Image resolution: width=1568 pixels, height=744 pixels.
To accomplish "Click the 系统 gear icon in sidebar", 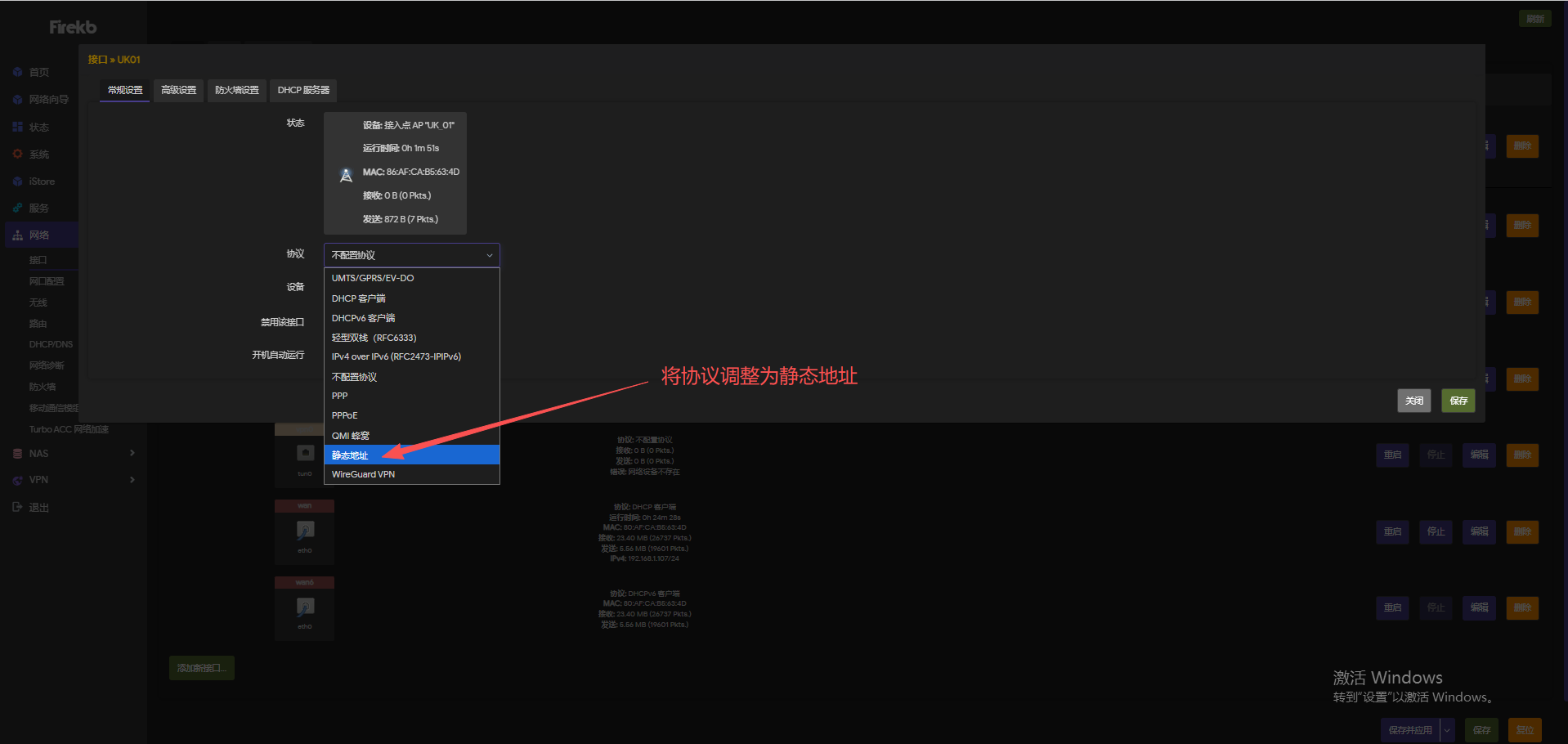I will (x=17, y=154).
